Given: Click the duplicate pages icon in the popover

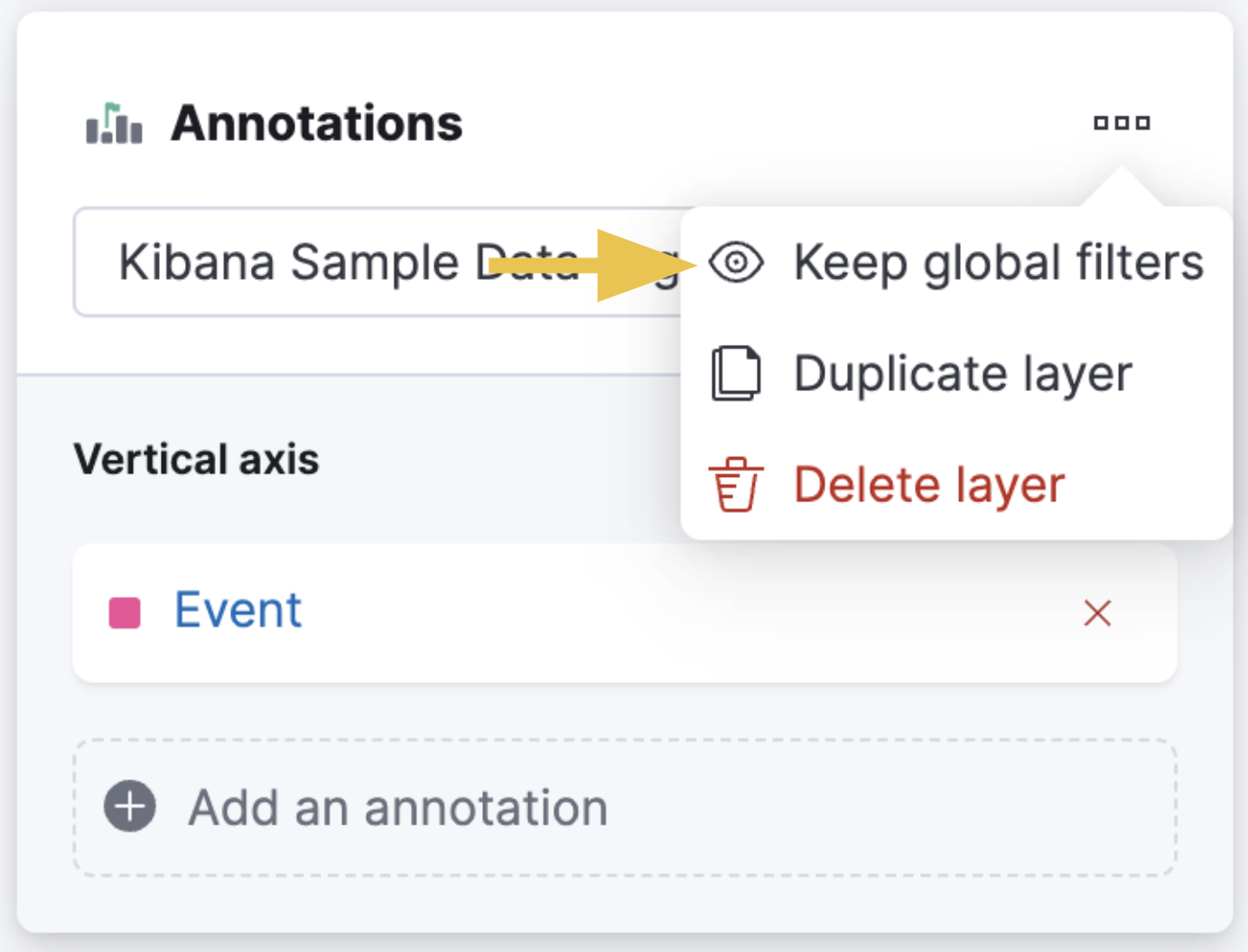Looking at the screenshot, I should [737, 372].
